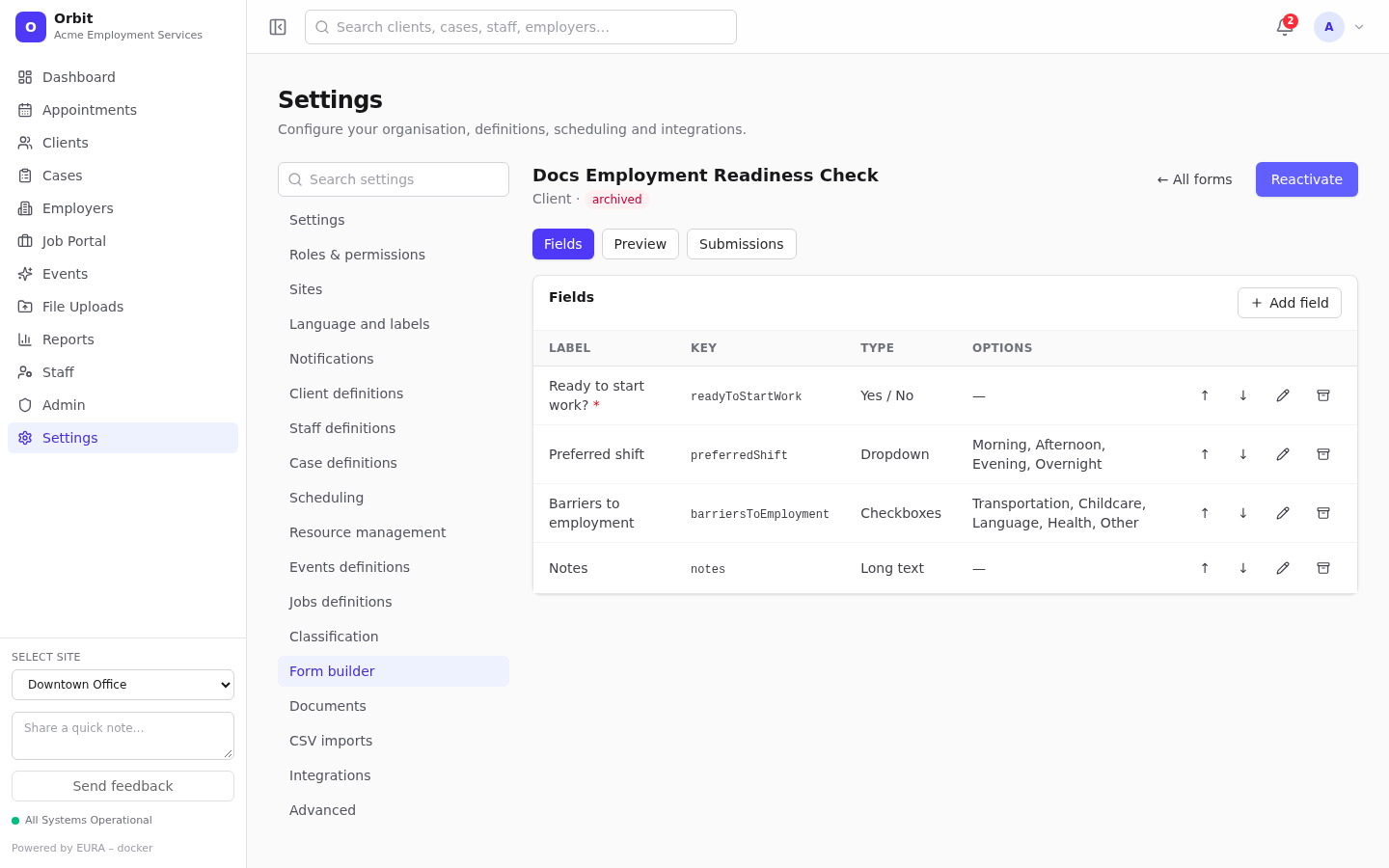This screenshot has height=868, width=1389.
Task: Move Preferred shift field down
Action: pyautogui.click(x=1243, y=454)
